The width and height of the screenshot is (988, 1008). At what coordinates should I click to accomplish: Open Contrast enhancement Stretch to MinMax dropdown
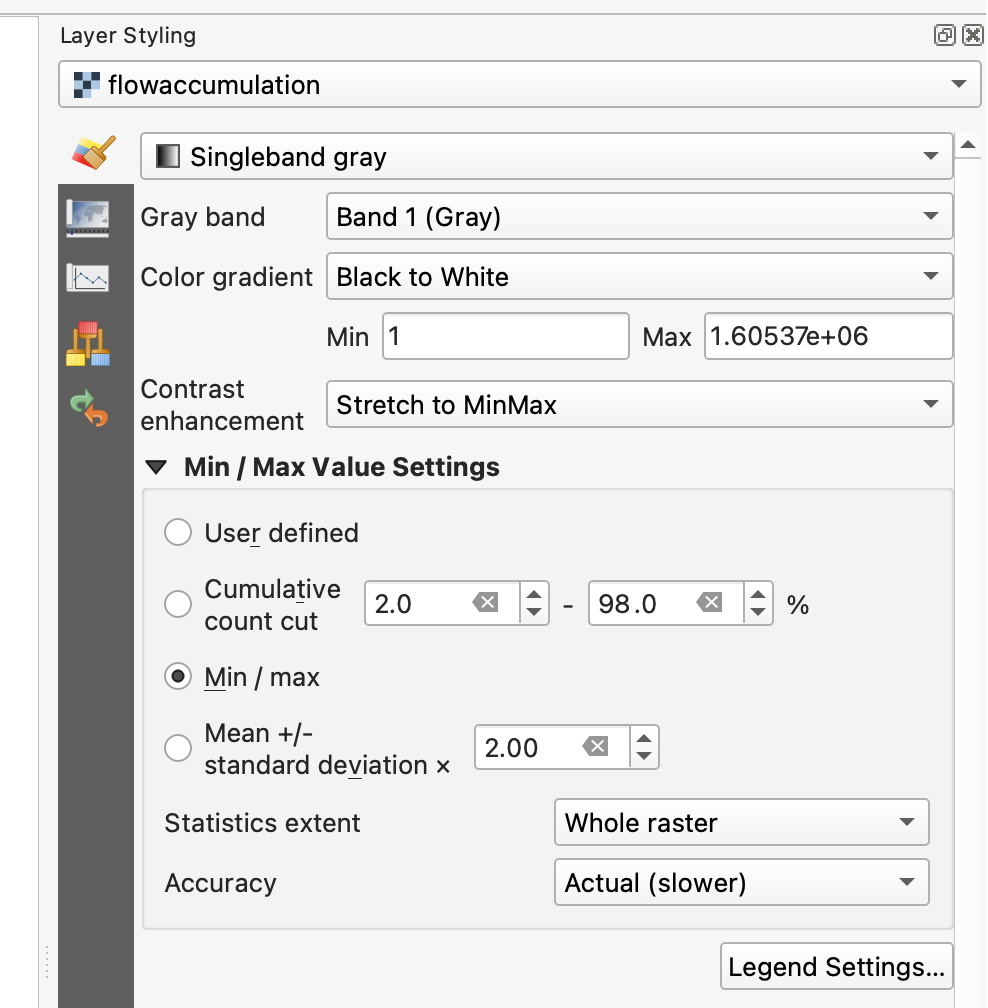pos(639,405)
